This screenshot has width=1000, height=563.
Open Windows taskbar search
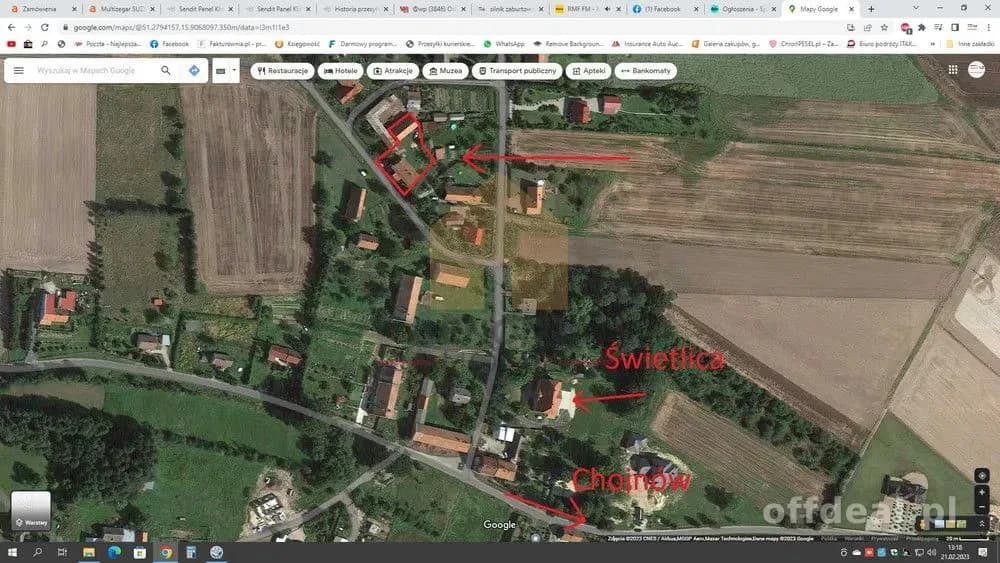37,552
